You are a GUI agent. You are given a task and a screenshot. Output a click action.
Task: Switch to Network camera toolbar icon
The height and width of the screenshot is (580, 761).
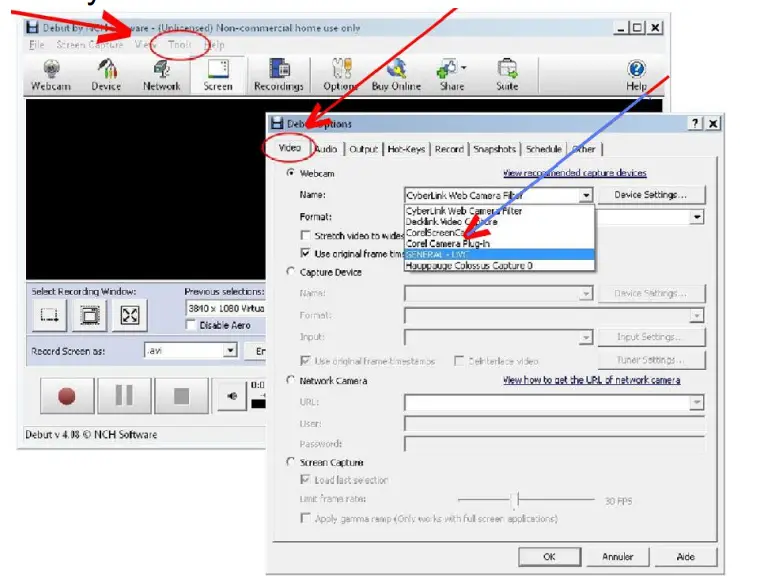(162, 75)
